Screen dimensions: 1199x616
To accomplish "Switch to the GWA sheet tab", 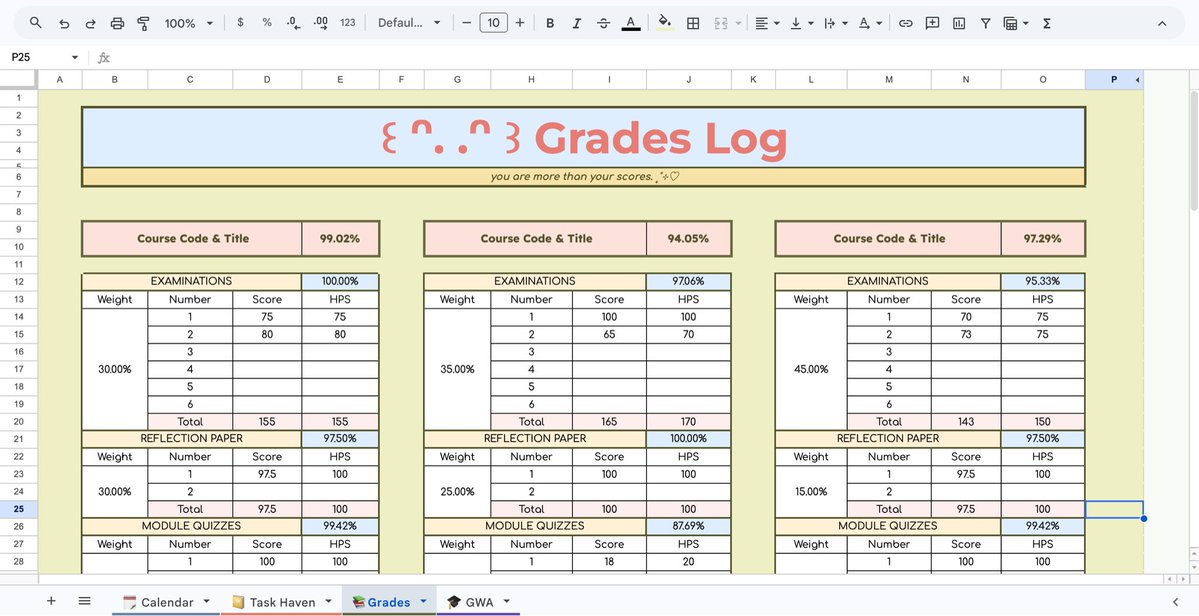I will (x=479, y=602).
